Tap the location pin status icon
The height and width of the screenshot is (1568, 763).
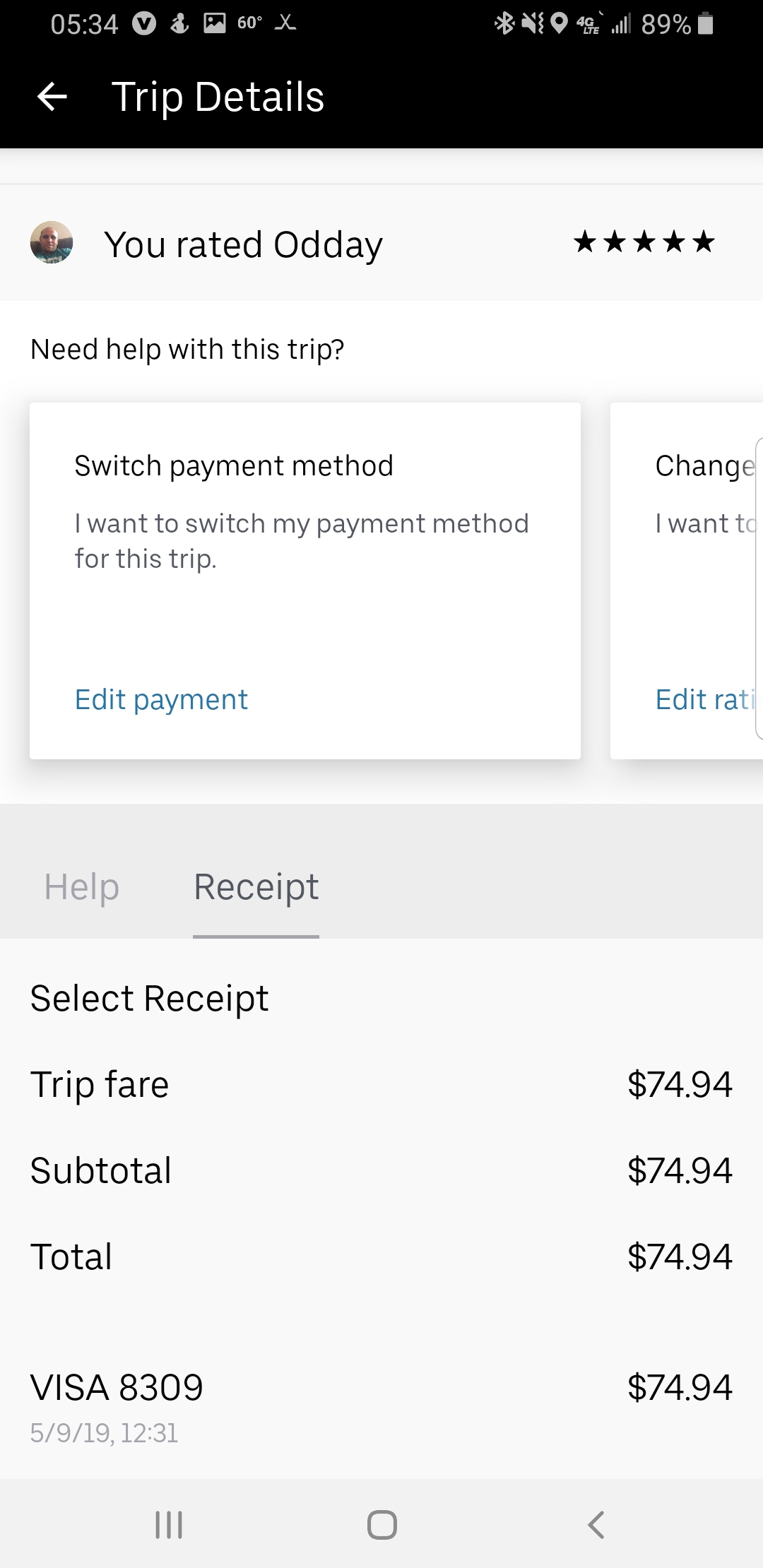coord(559,24)
